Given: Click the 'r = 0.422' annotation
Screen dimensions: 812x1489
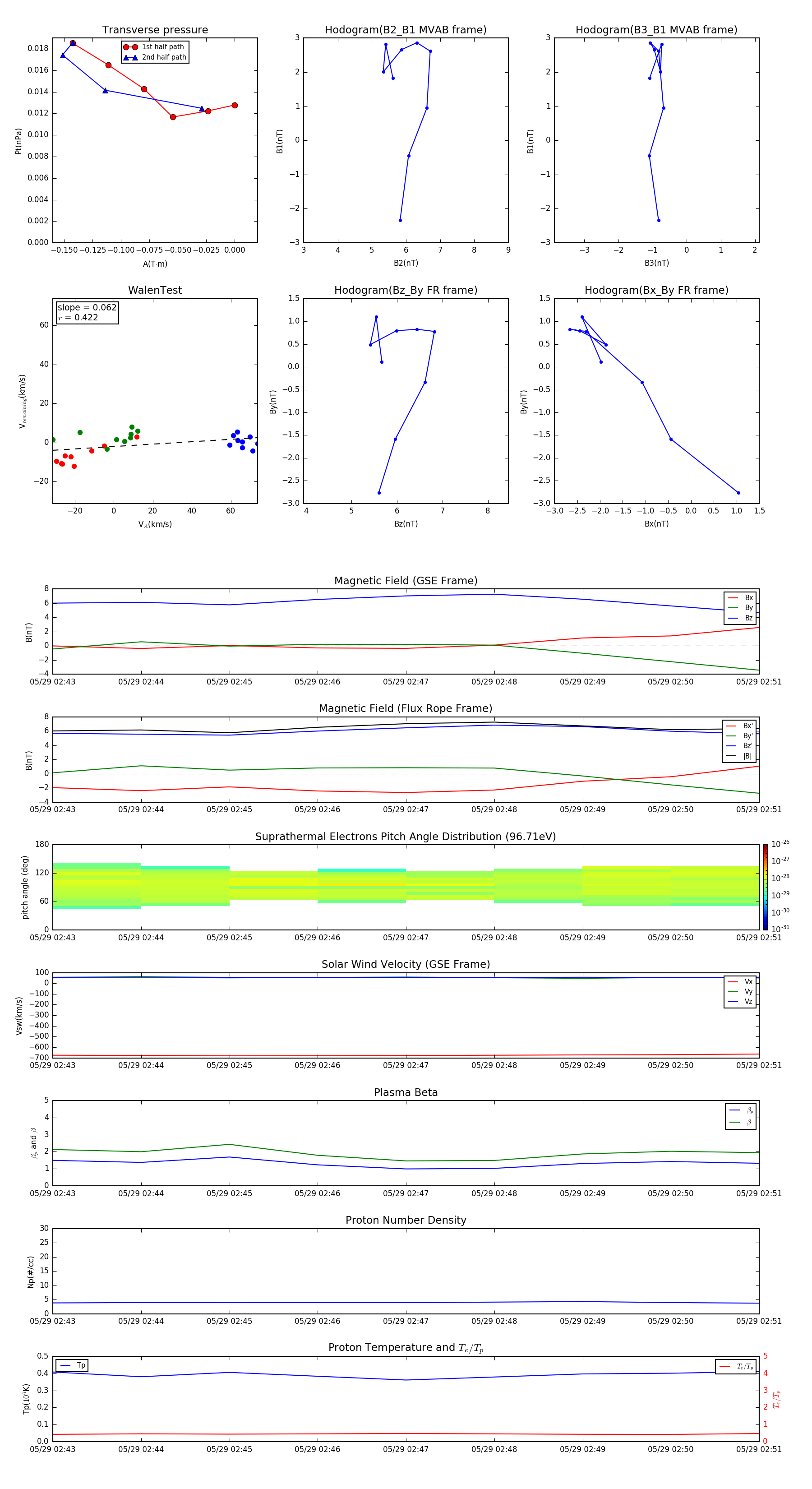Looking at the screenshot, I should point(78,317).
